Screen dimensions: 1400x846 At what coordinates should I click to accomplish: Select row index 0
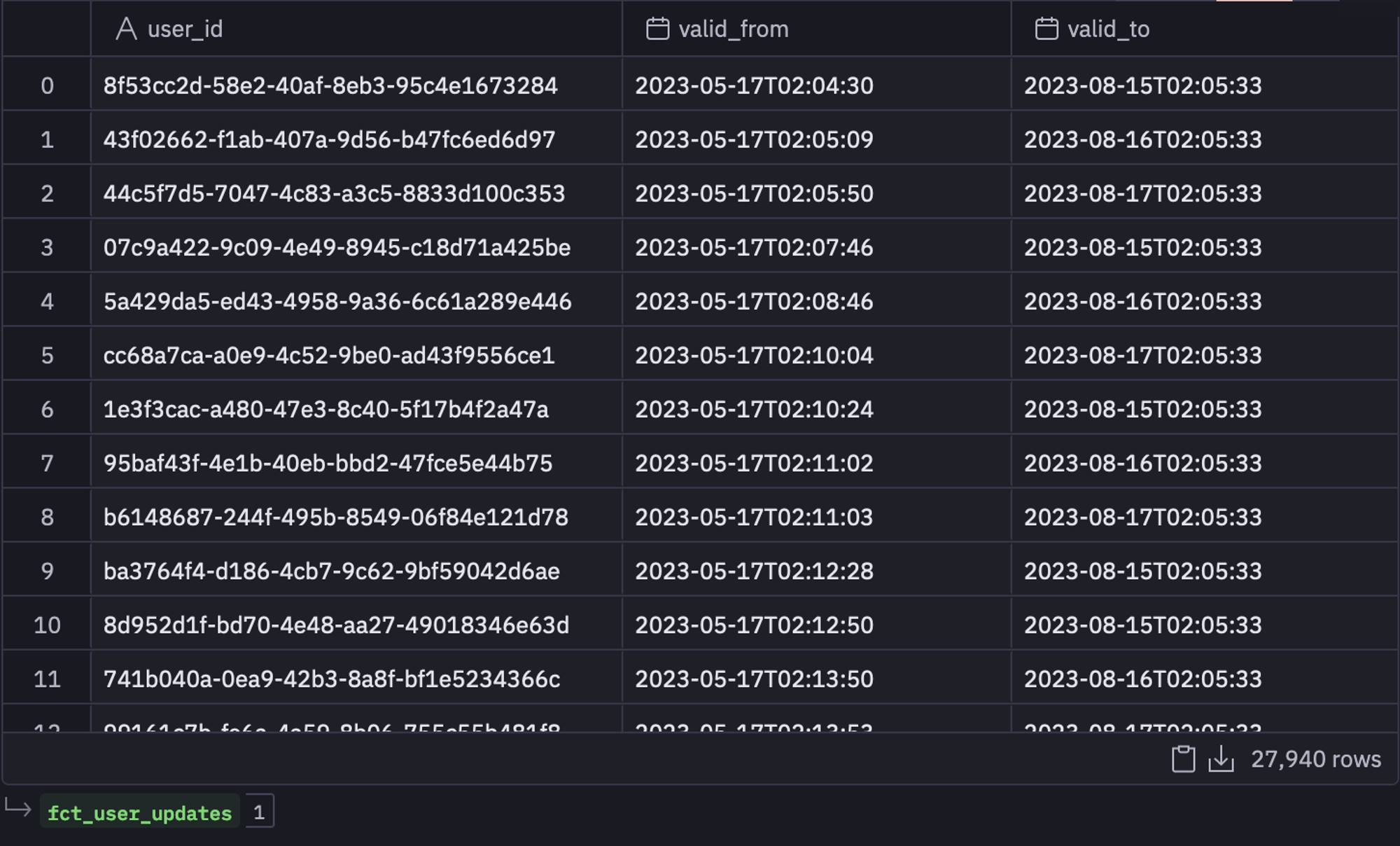pos(47,85)
